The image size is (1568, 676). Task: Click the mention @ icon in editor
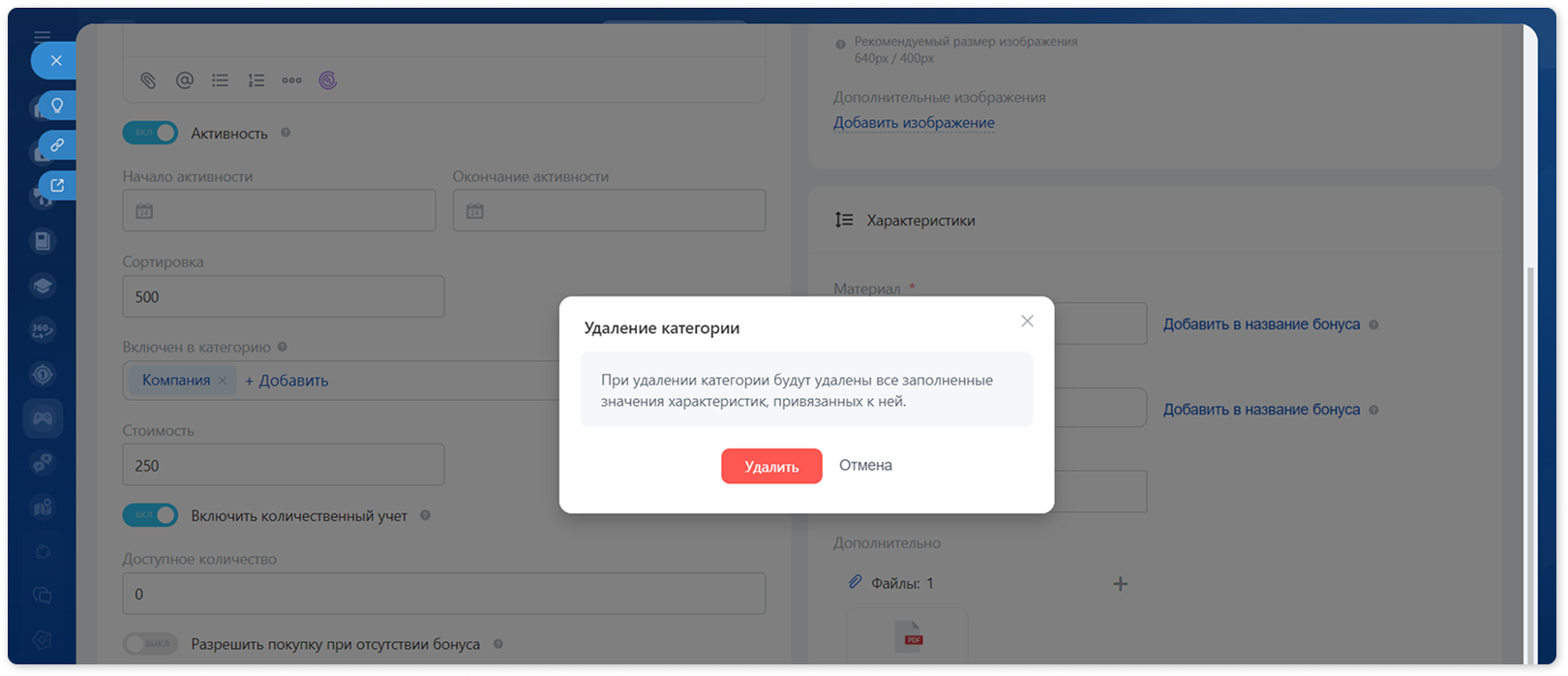(184, 80)
